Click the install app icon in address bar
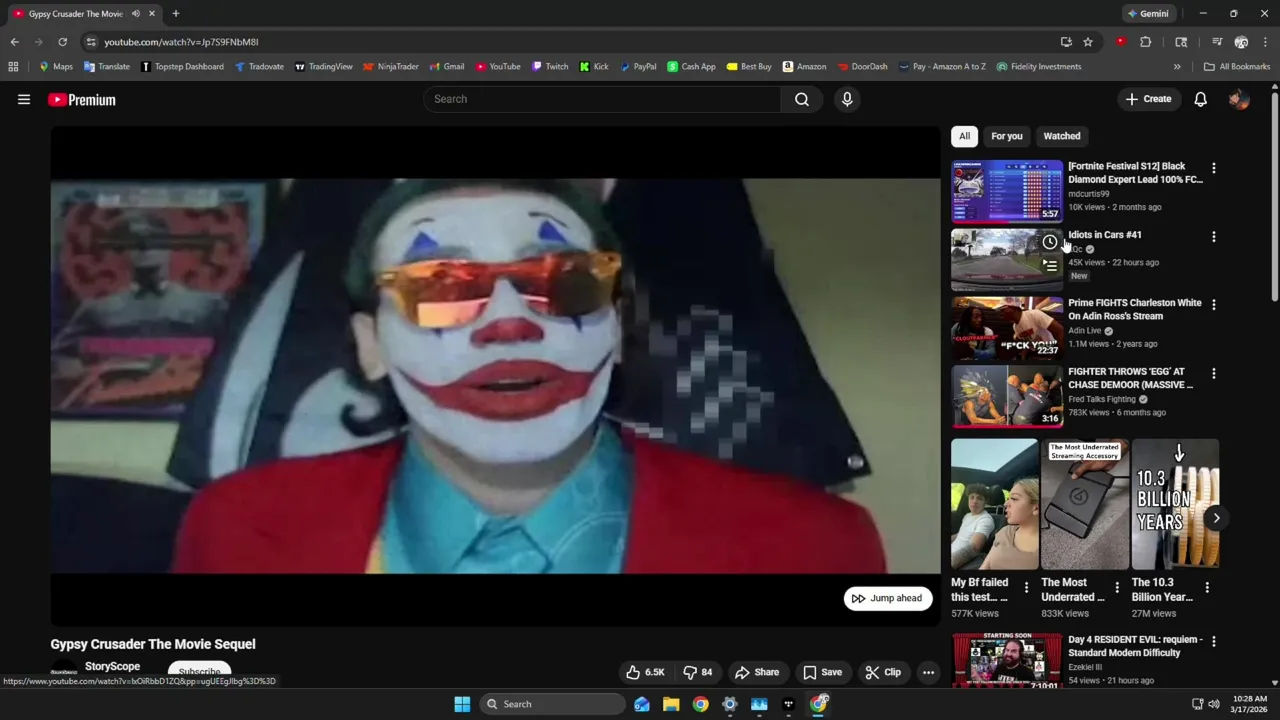This screenshot has width=1280, height=720. (1066, 42)
